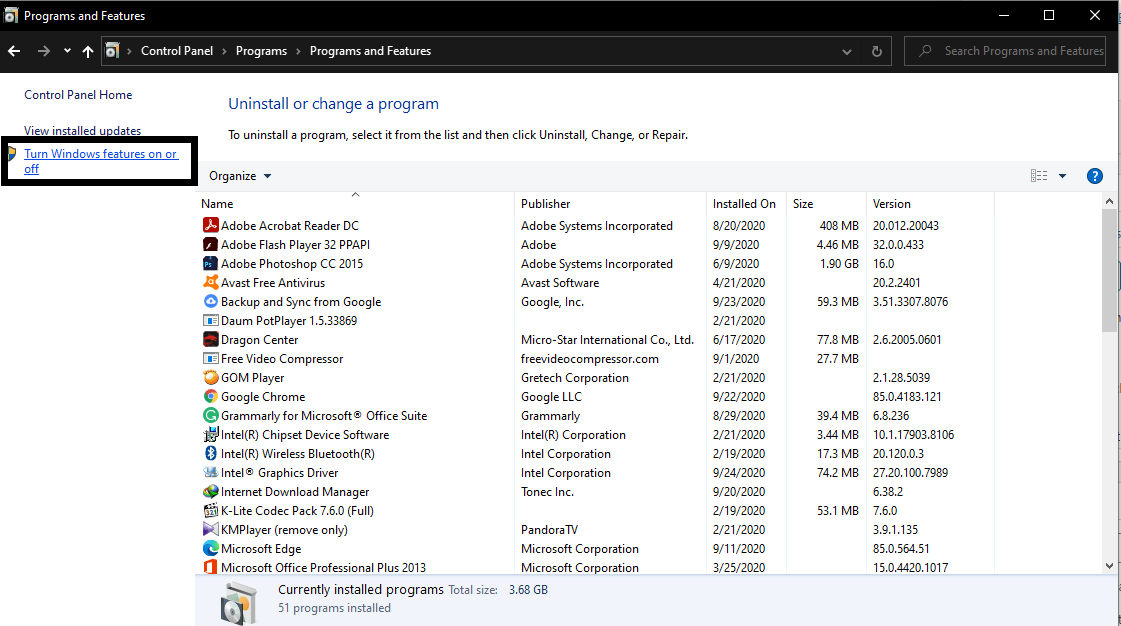Select the Adobe Acrobat Reader DC icon
Image resolution: width=1121 pixels, height=626 pixels.
[x=208, y=225]
